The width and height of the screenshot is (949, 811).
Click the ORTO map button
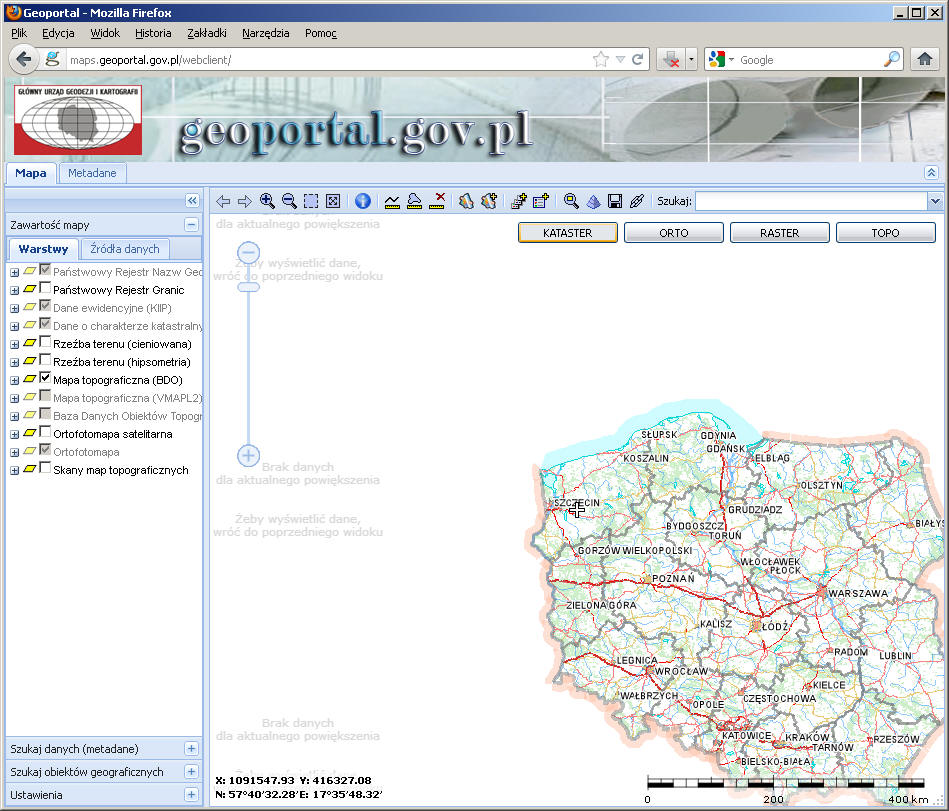pos(674,233)
